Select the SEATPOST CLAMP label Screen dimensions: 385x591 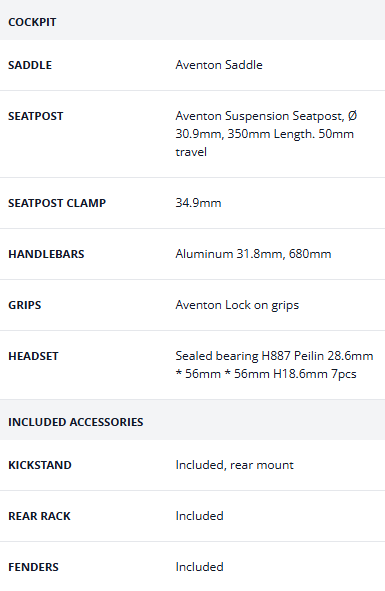[57, 203]
